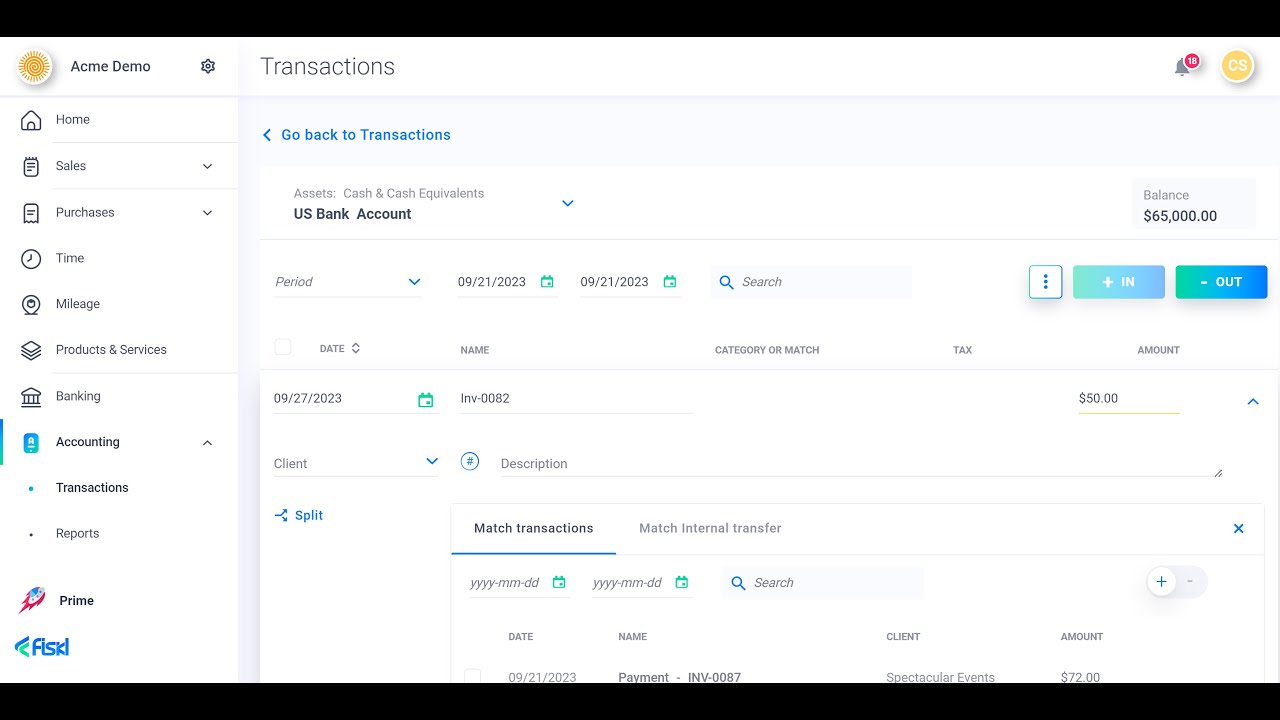1280x720 pixels.
Task: Toggle select-all checkbox in table header
Action: click(x=283, y=347)
